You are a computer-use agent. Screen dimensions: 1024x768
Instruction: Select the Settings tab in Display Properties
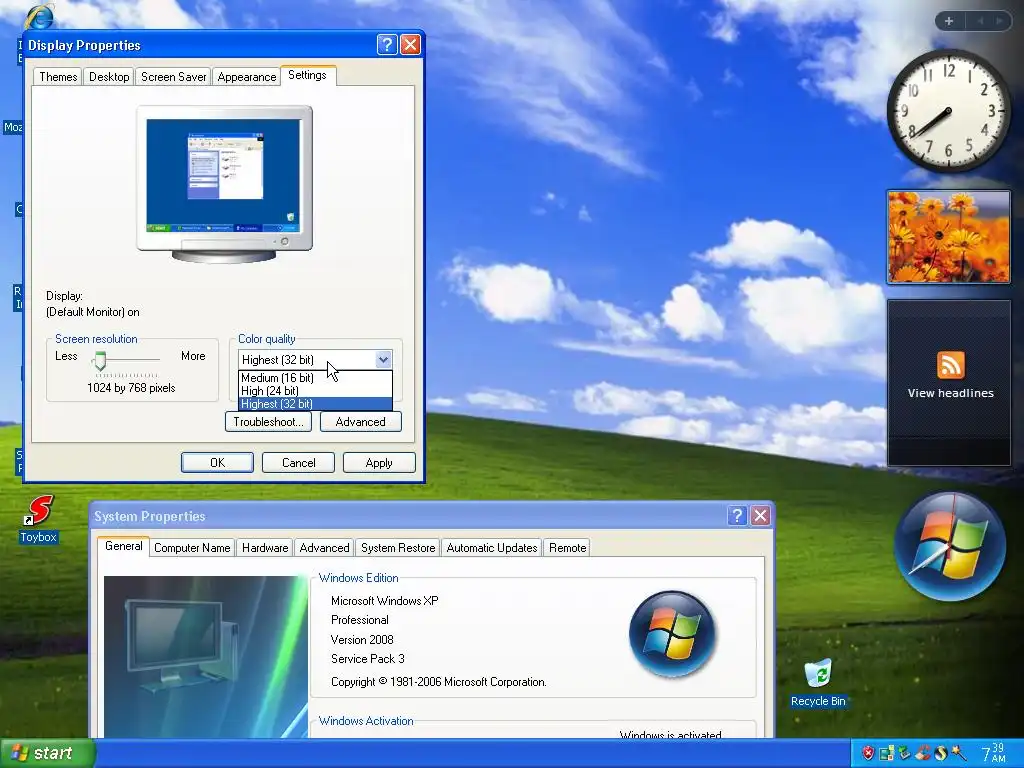pyautogui.click(x=308, y=75)
